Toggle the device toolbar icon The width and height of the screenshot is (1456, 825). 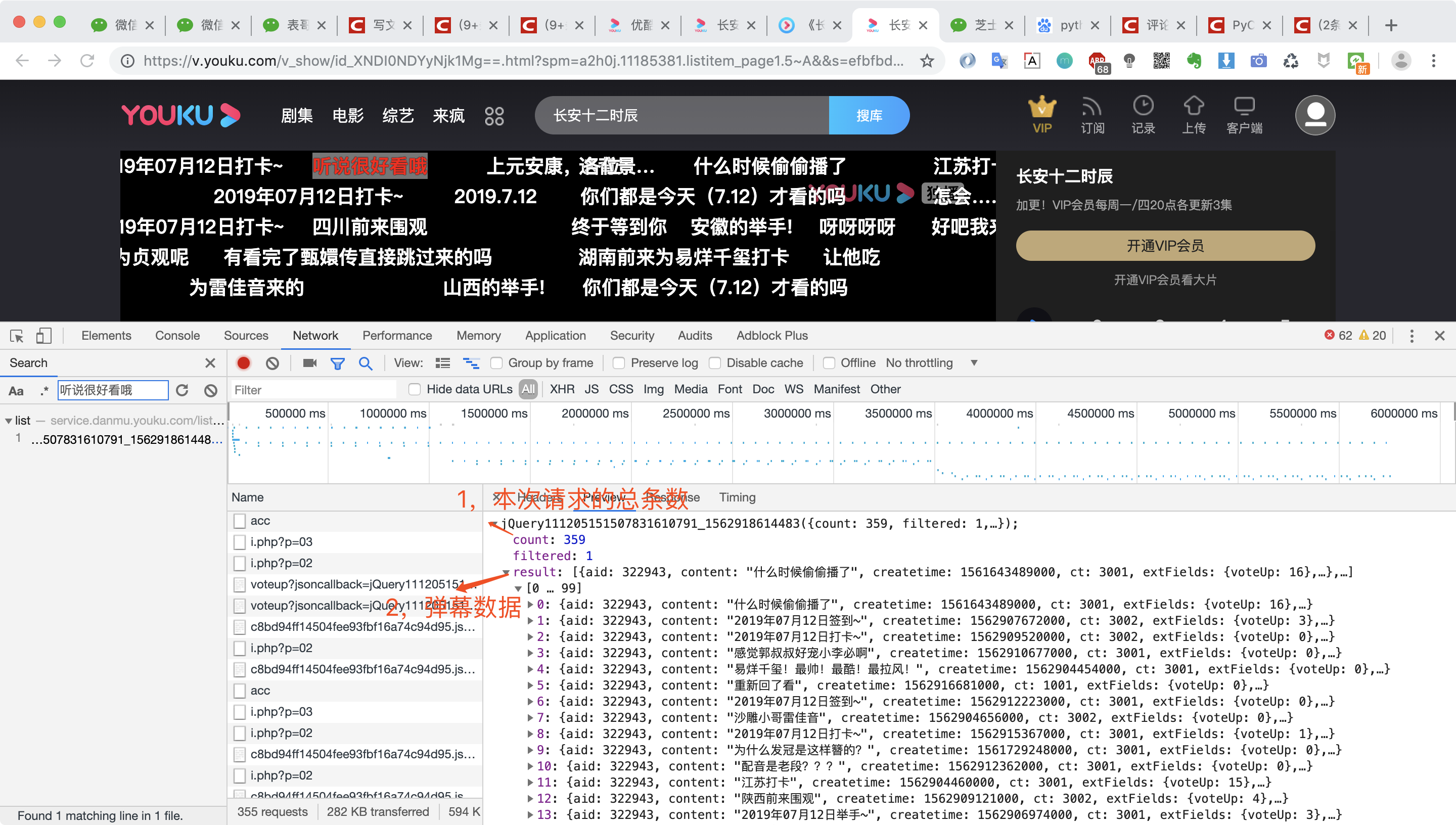coord(43,336)
